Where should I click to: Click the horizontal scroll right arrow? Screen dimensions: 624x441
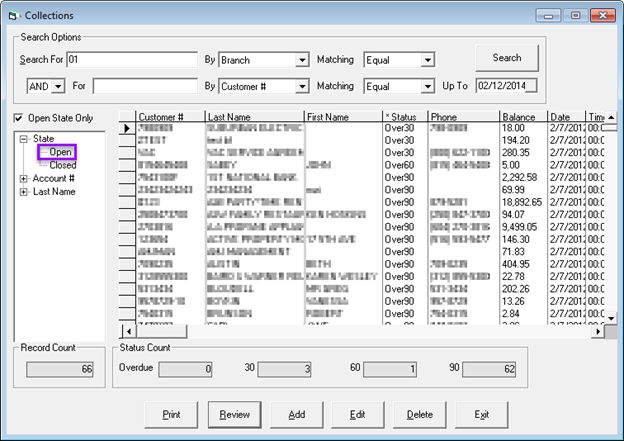coord(598,331)
